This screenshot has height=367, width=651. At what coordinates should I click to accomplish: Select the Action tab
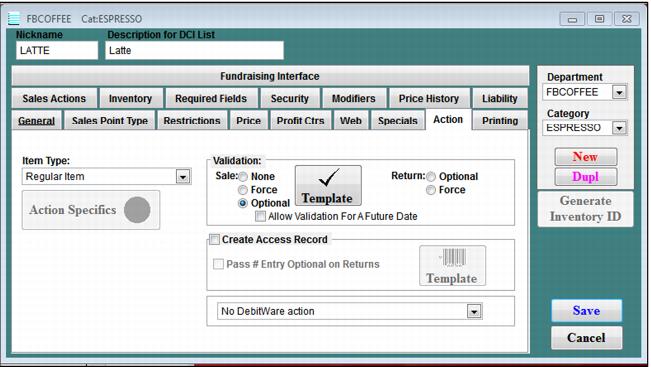click(448, 120)
